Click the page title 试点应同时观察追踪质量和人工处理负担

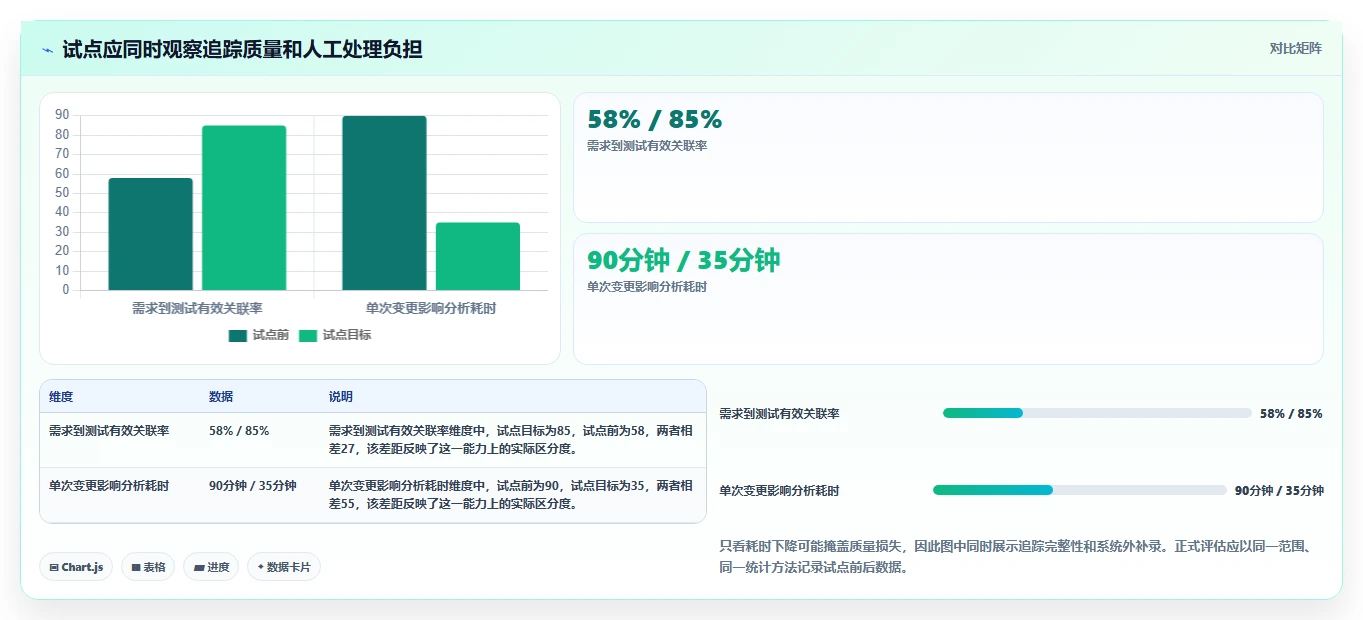tap(242, 49)
